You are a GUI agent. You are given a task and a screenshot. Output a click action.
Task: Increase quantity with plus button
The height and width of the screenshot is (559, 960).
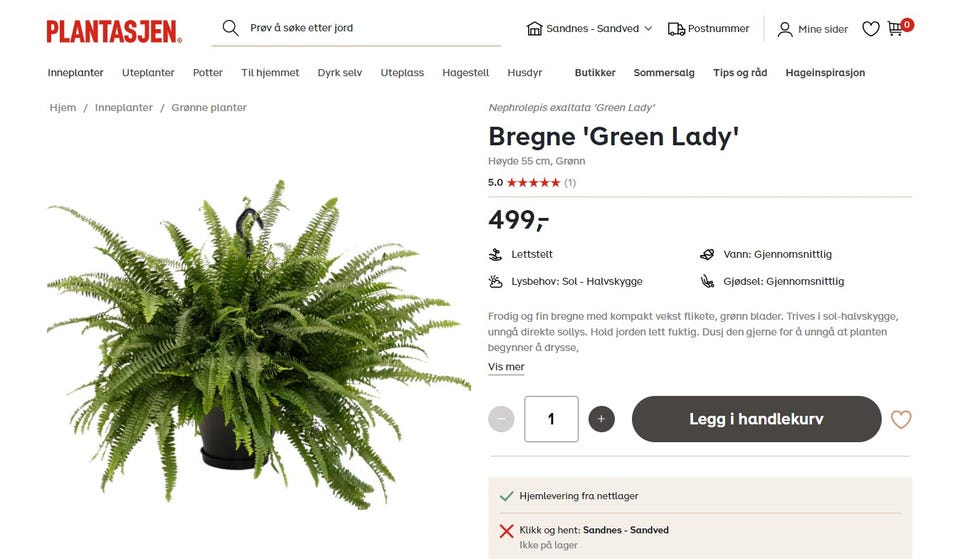click(601, 419)
